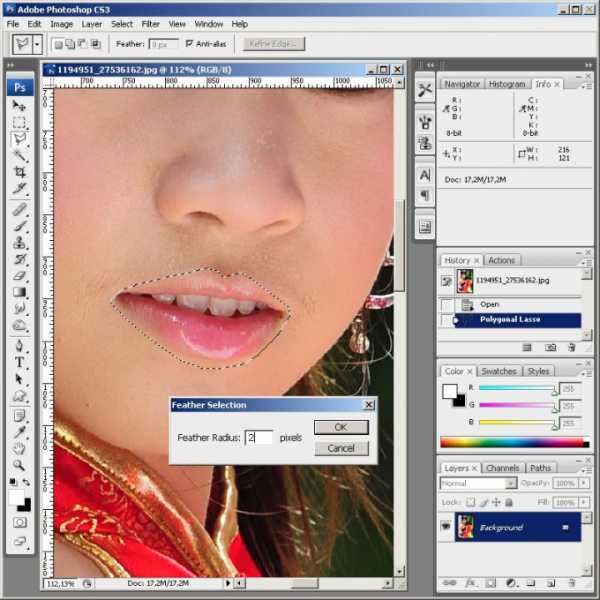Click the Feather Radius input field
600x600 pixels.
[x=259, y=438]
